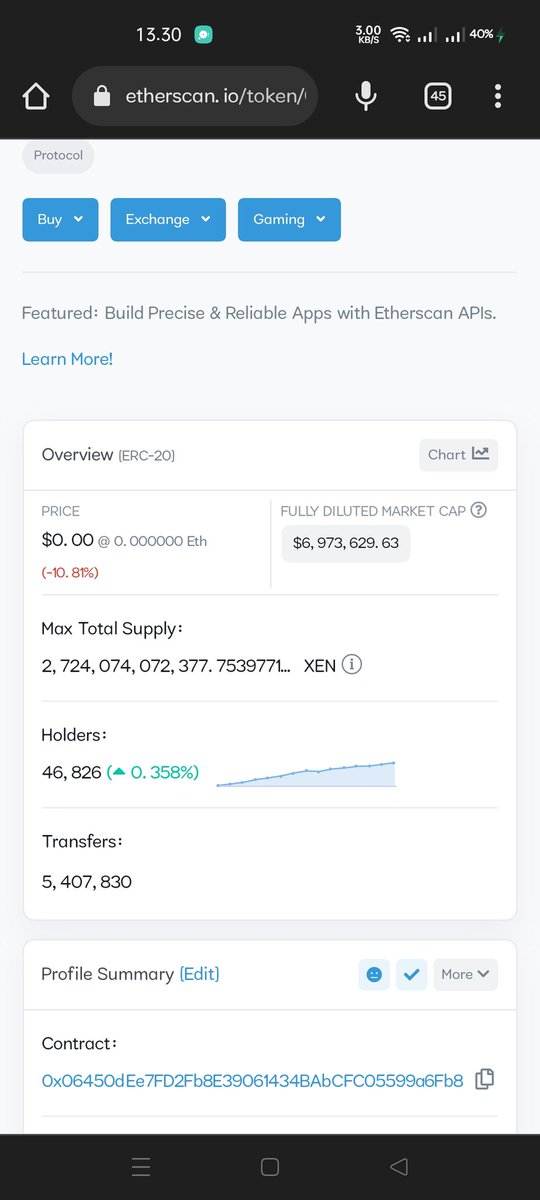
Task: Tap the 46,826 holders count
Action: pyautogui.click(x=71, y=772)
